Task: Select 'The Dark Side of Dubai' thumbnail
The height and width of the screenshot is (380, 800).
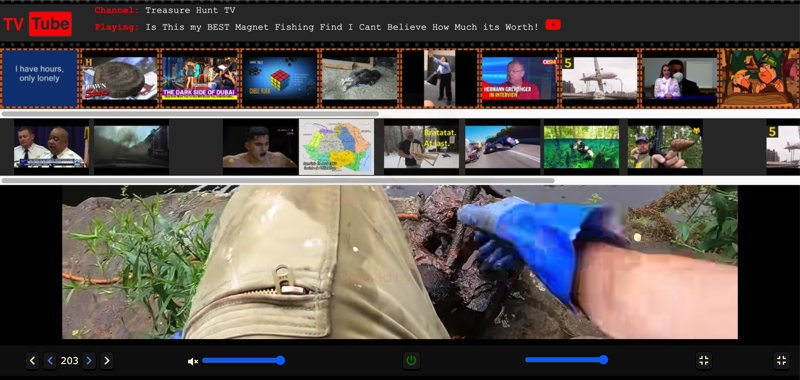Action: click(x=199, y=78)
